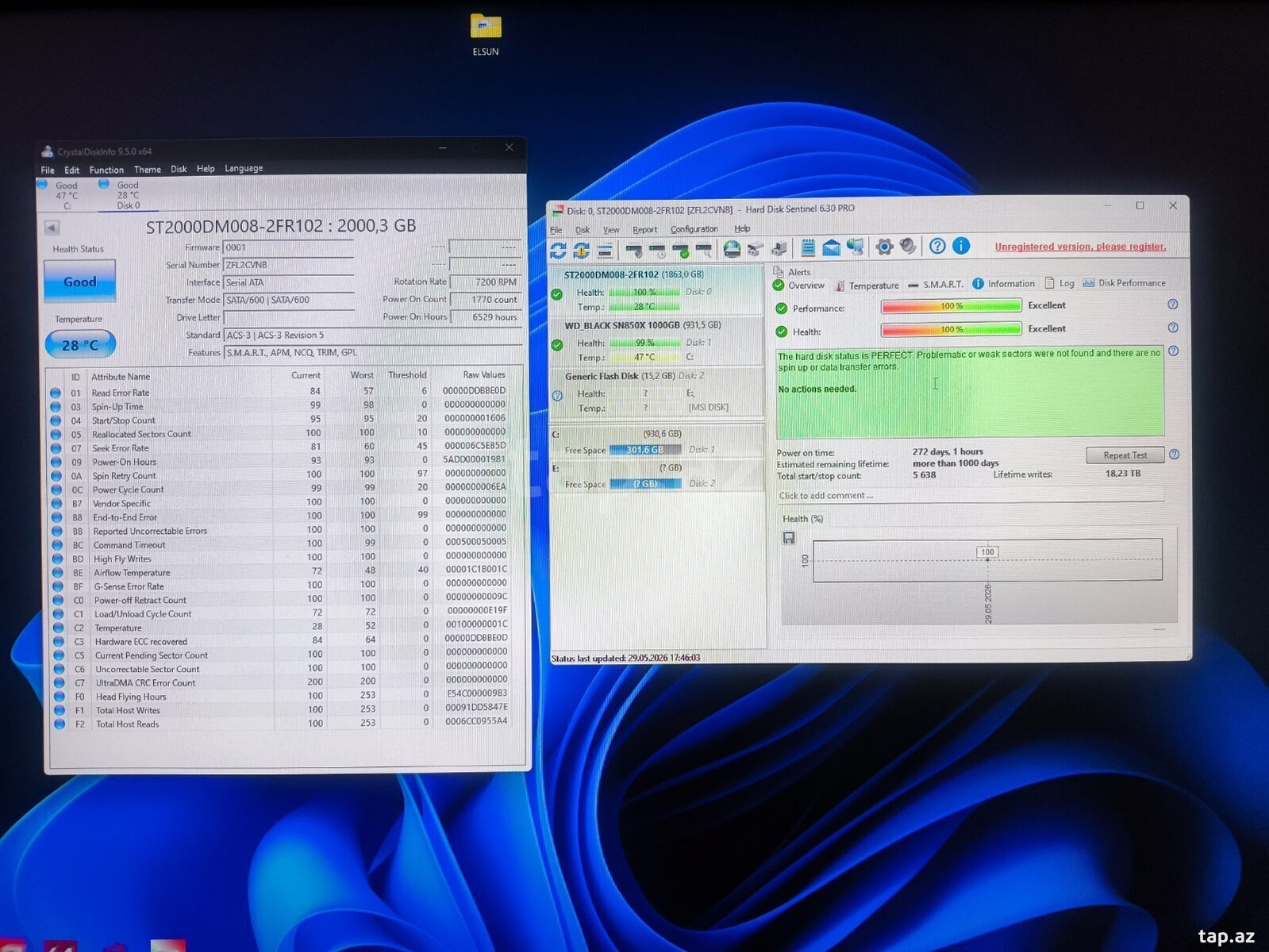Open the Language menu in CrystalDiskInfo

(x=244, y=168)
